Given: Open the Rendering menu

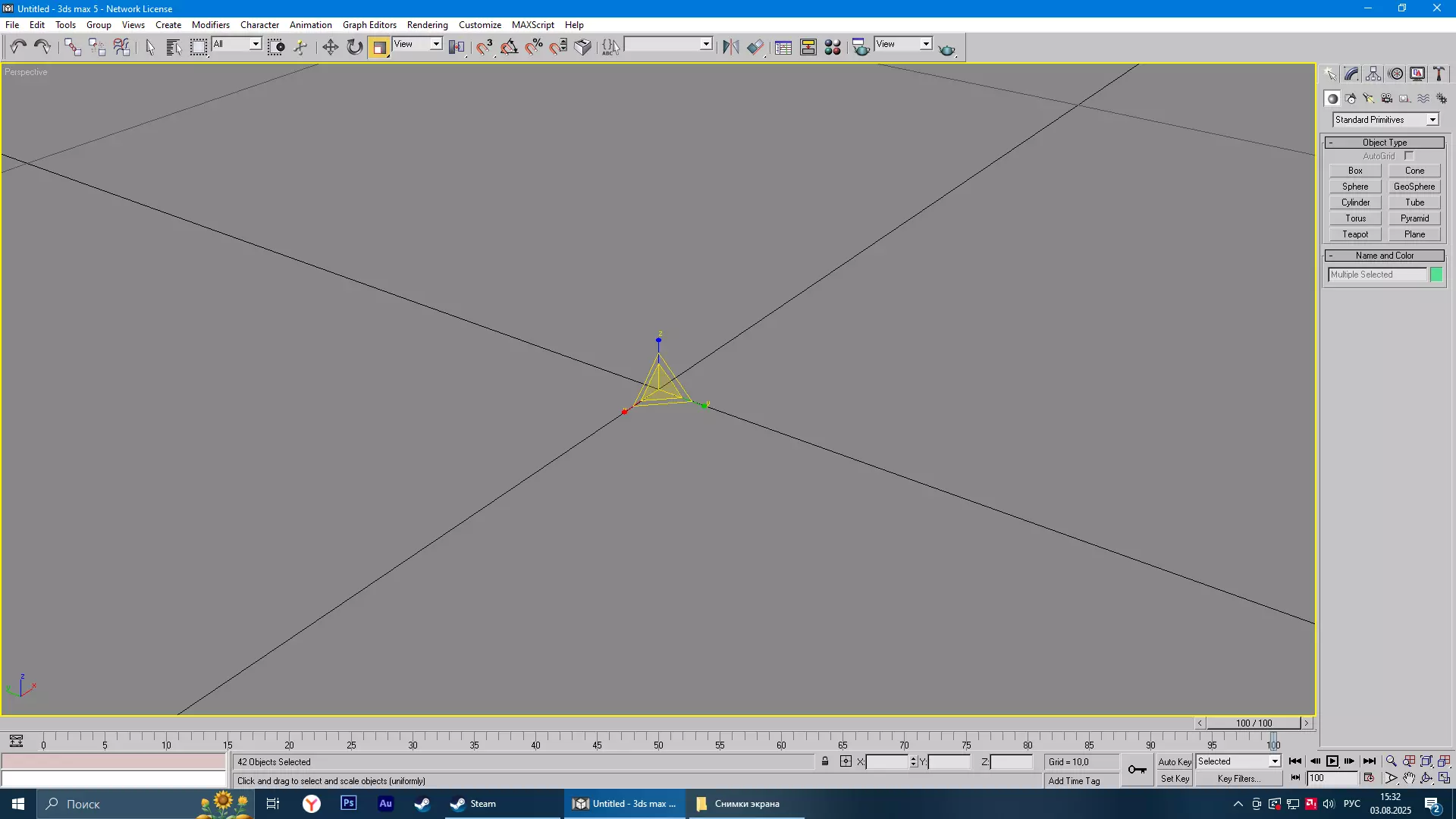Looking at the screenshot, I should [427, 24].
